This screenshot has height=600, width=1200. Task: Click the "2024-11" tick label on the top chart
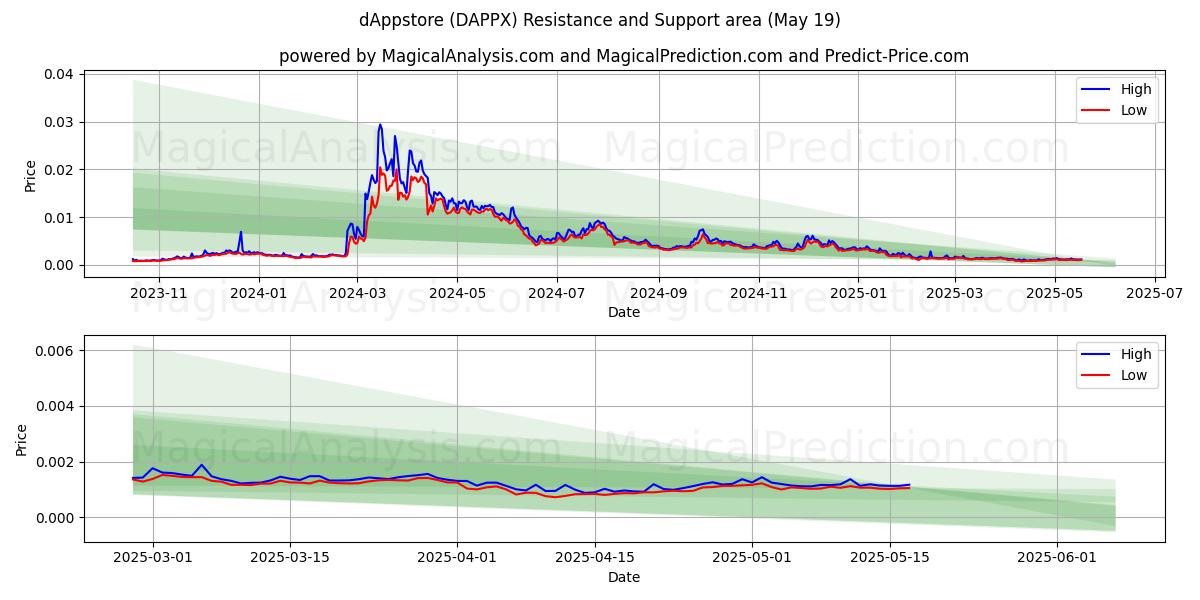point(758,293)
